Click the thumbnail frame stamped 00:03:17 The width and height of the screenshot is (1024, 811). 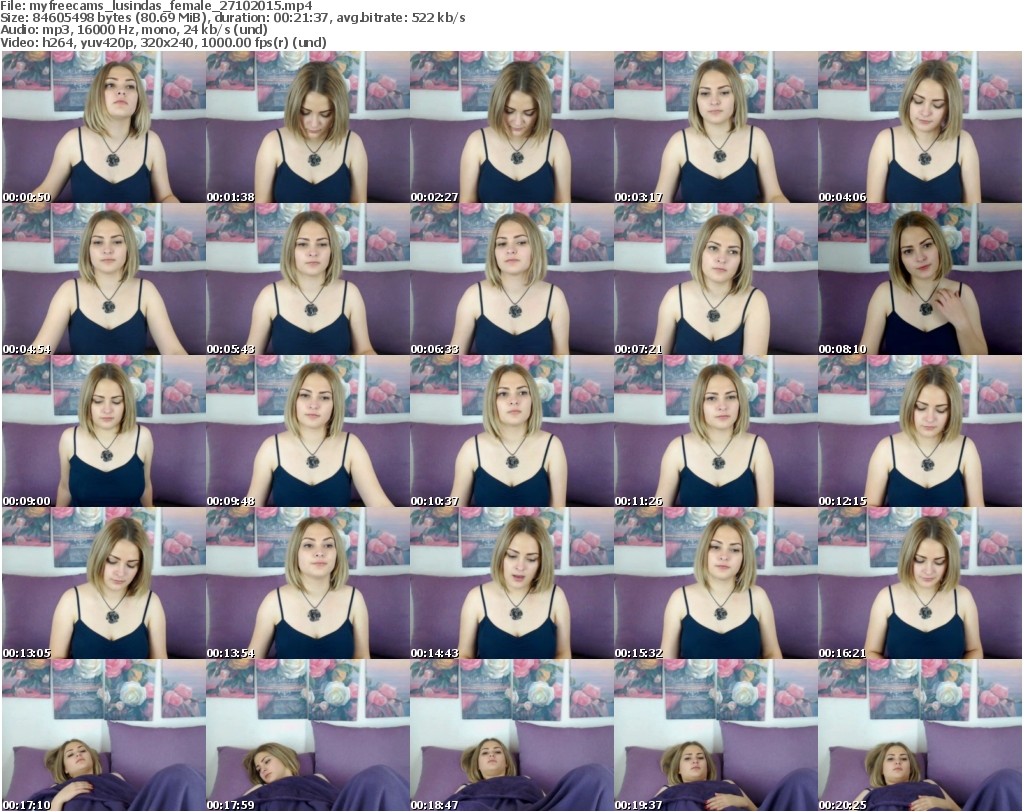(x=716, y=127)
